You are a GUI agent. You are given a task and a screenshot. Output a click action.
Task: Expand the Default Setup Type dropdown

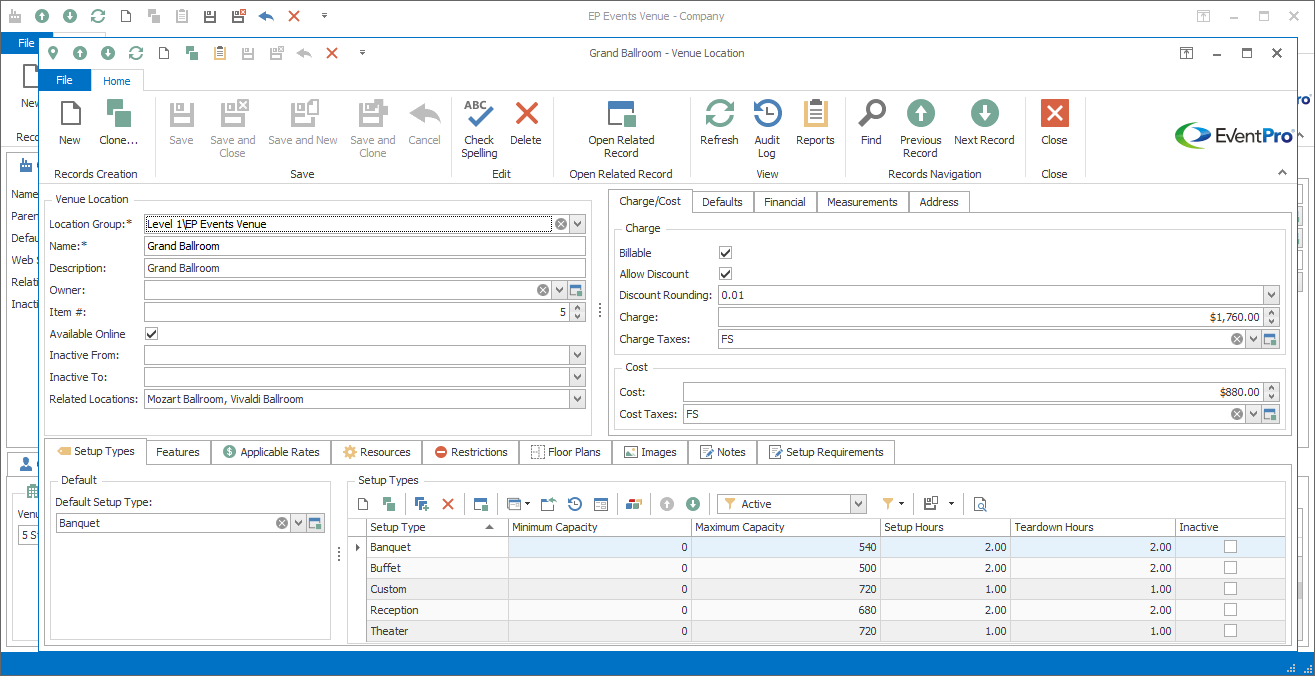coord(298,523)
